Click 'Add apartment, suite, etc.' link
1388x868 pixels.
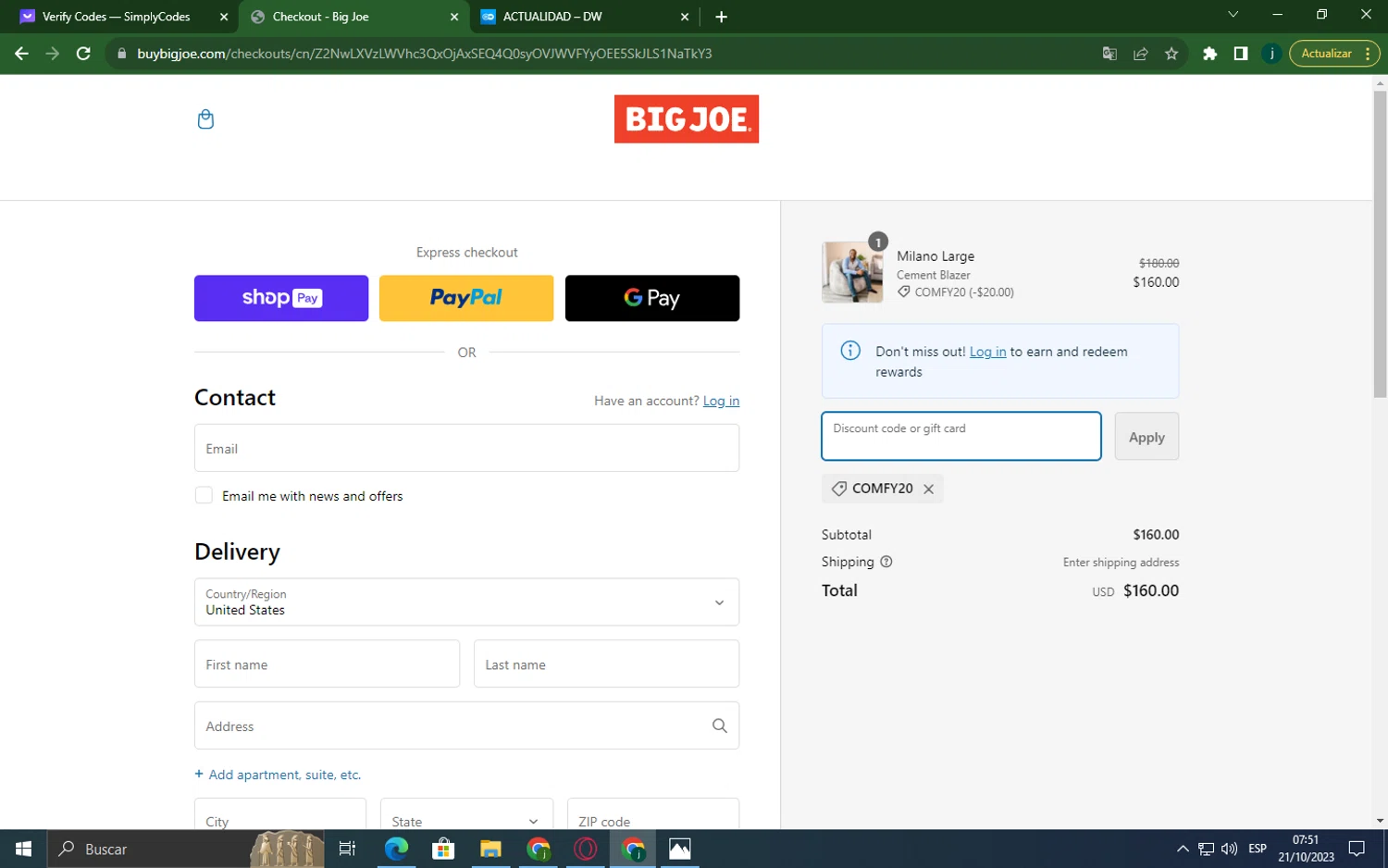point(278,775)
